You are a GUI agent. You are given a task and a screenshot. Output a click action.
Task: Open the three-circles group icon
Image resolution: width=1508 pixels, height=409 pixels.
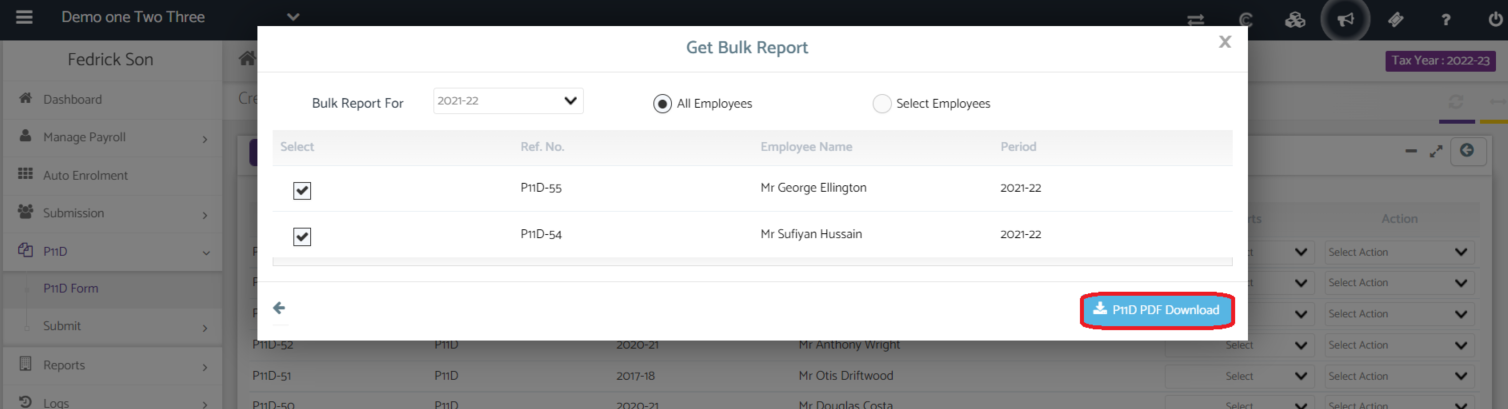(1296, 20)
